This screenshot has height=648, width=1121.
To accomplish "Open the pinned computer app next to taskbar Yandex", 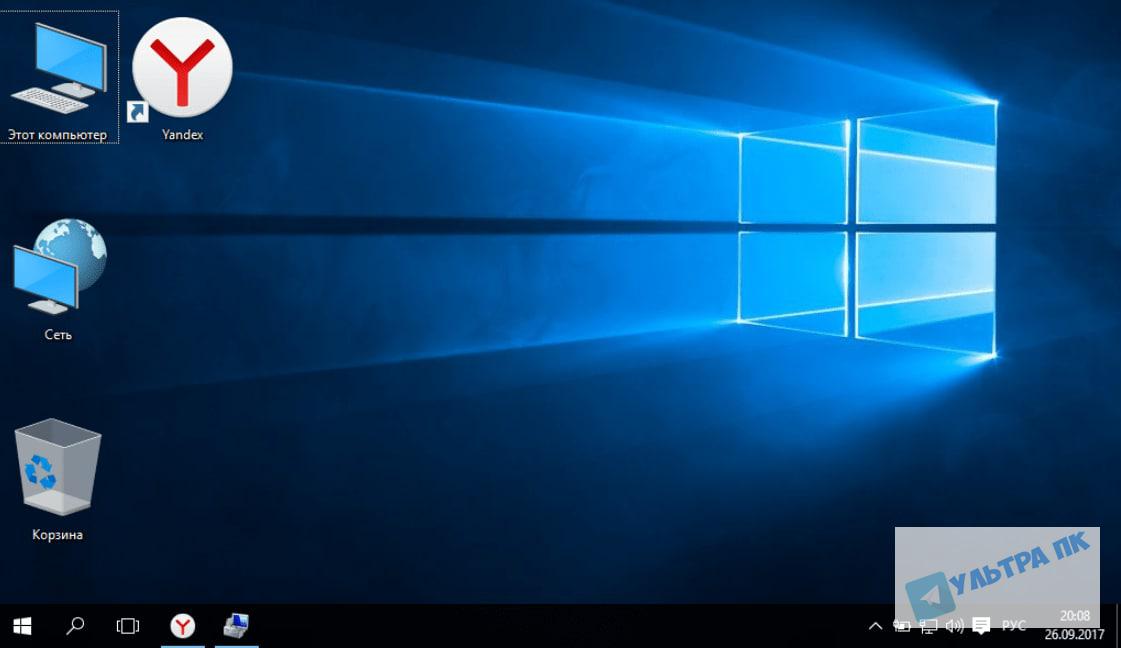I will coord(236,627).
